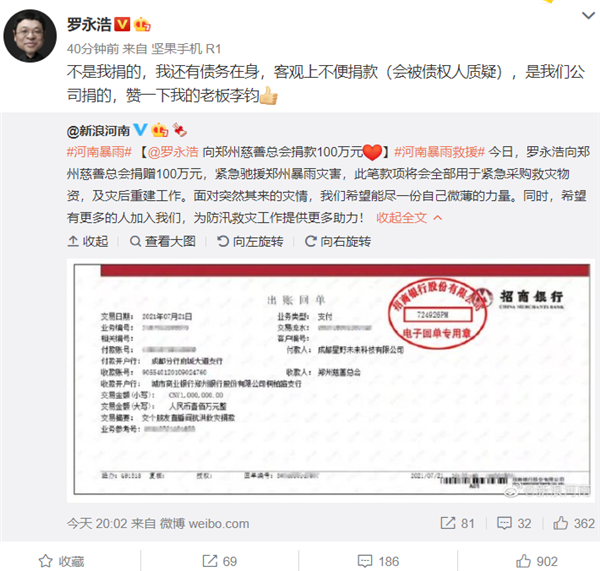Image resolution: width=600 pixels, height=571 pixels.
Task: Open the @新浪河南 account link
Action: click(x=98, y=131)
